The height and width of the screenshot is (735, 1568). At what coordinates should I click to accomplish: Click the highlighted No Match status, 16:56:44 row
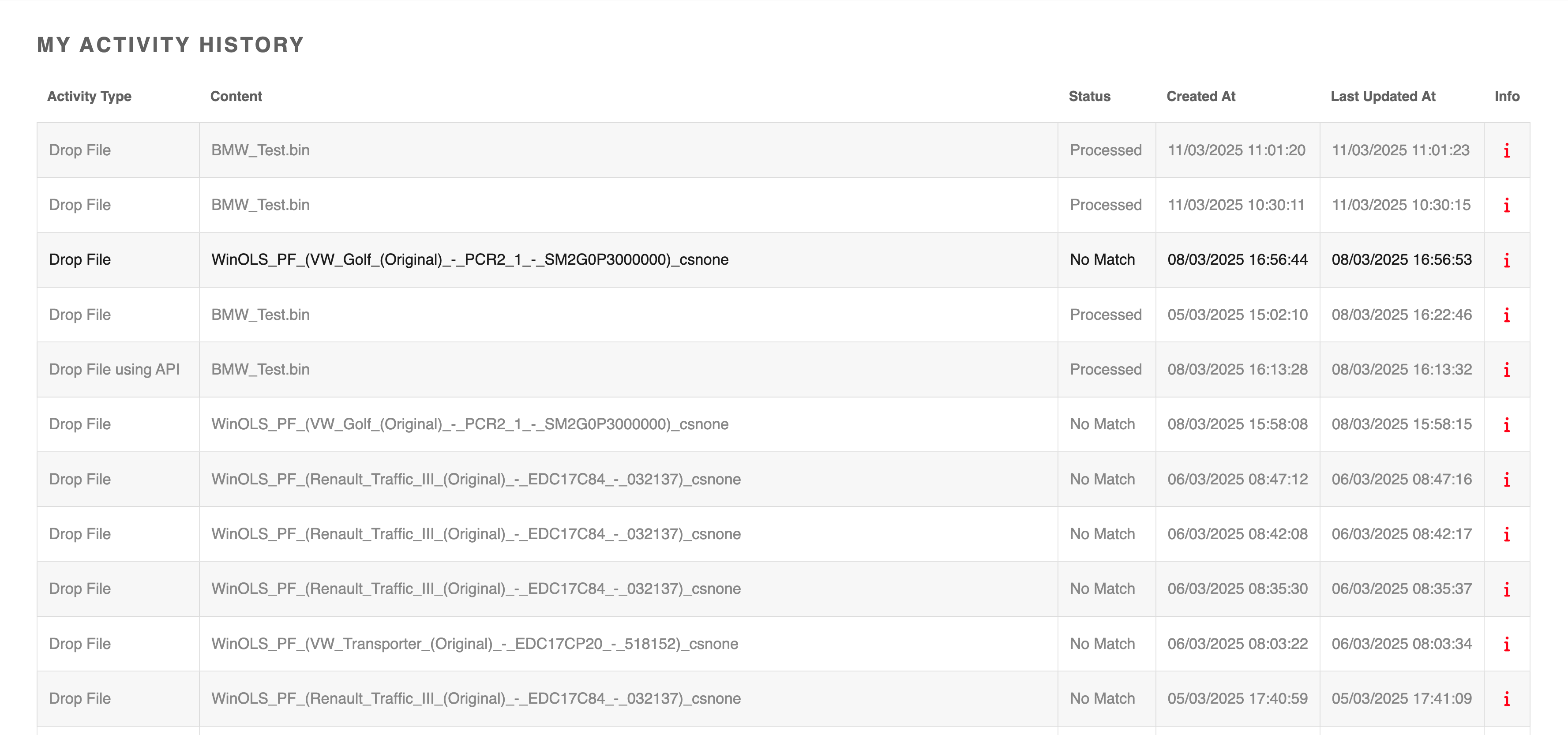1103,260
